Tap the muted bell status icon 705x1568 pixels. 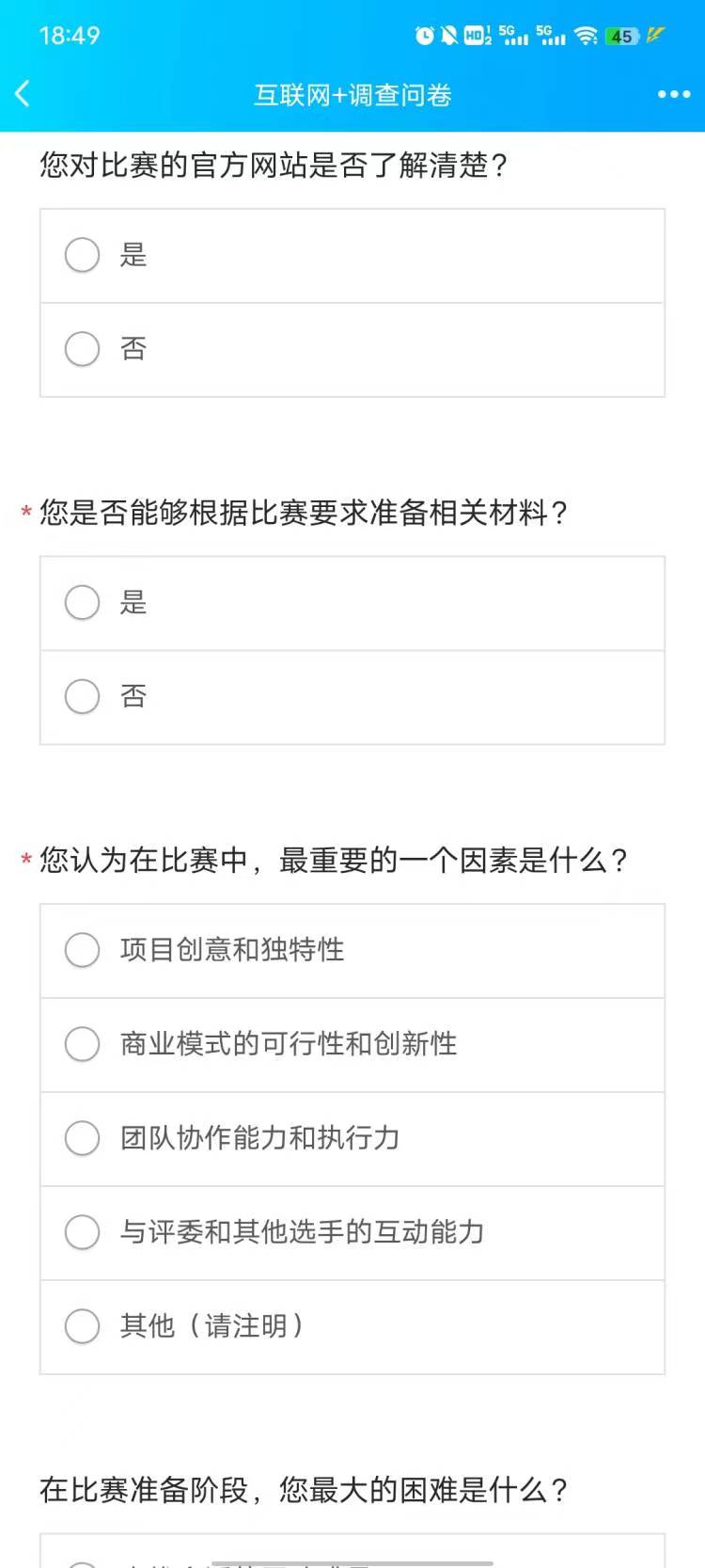449,36
